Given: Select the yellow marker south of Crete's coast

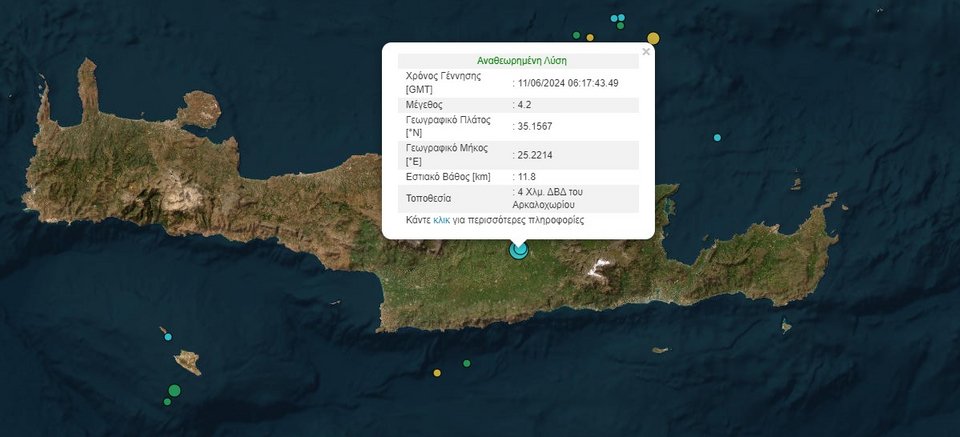Looking at the screenshot, I should point(437,373).
